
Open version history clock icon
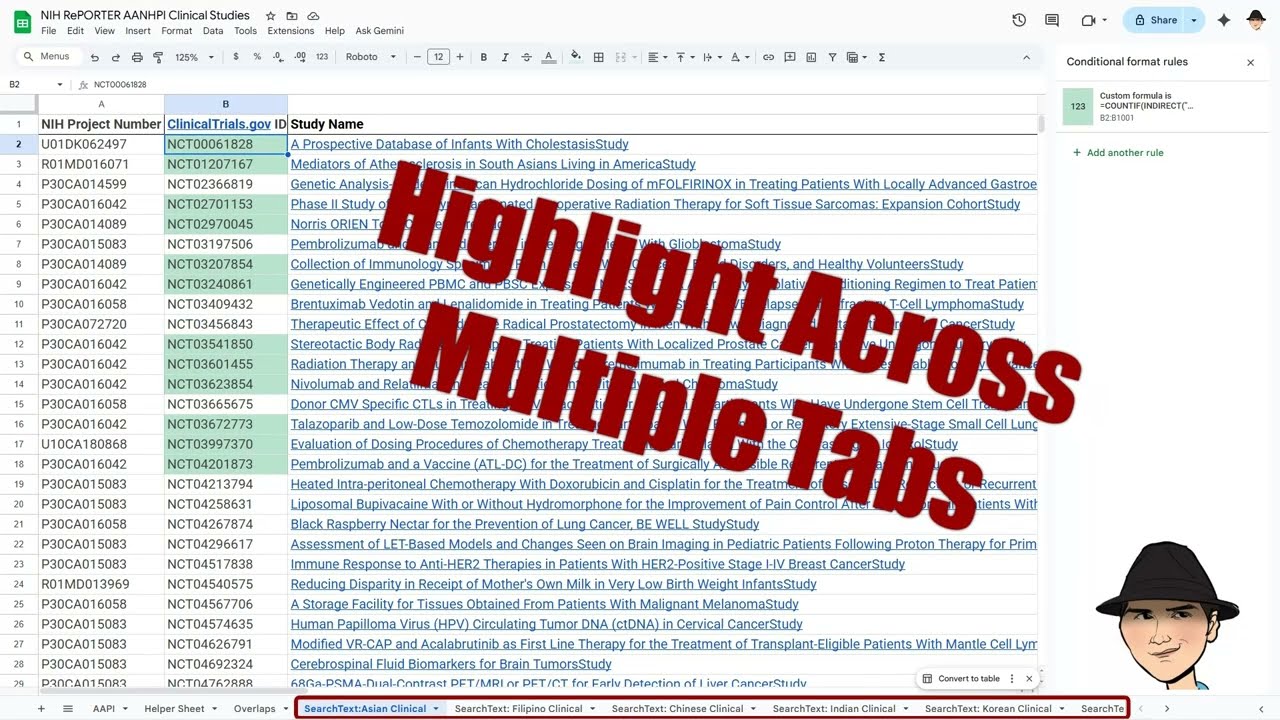[1019, 20]
